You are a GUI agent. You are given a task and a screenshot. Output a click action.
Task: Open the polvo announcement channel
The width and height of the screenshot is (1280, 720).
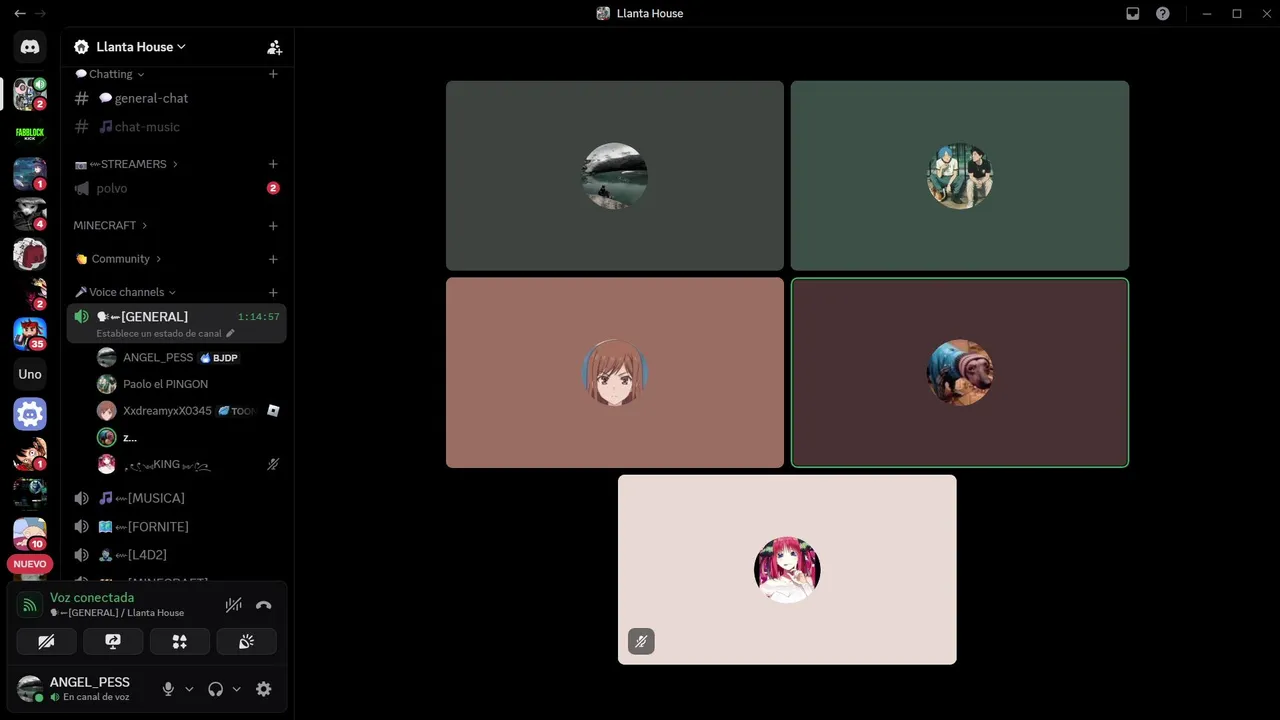[176, 188]
